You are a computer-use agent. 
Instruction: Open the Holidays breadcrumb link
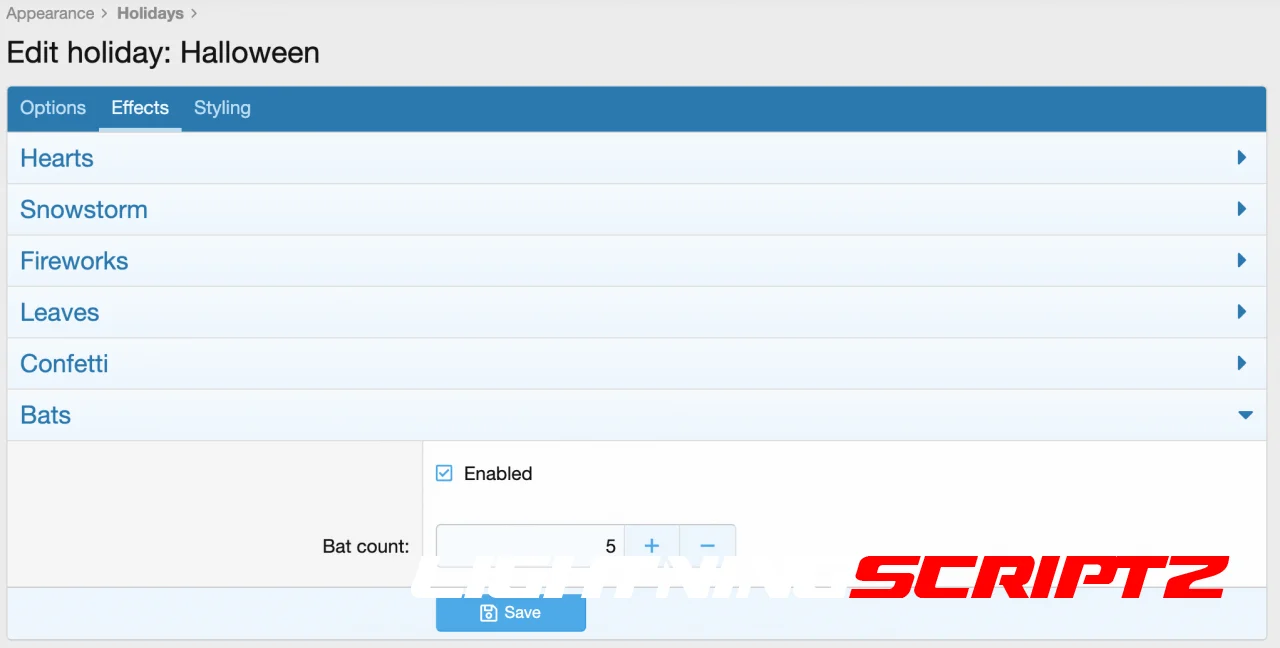[x=150, y=14]
